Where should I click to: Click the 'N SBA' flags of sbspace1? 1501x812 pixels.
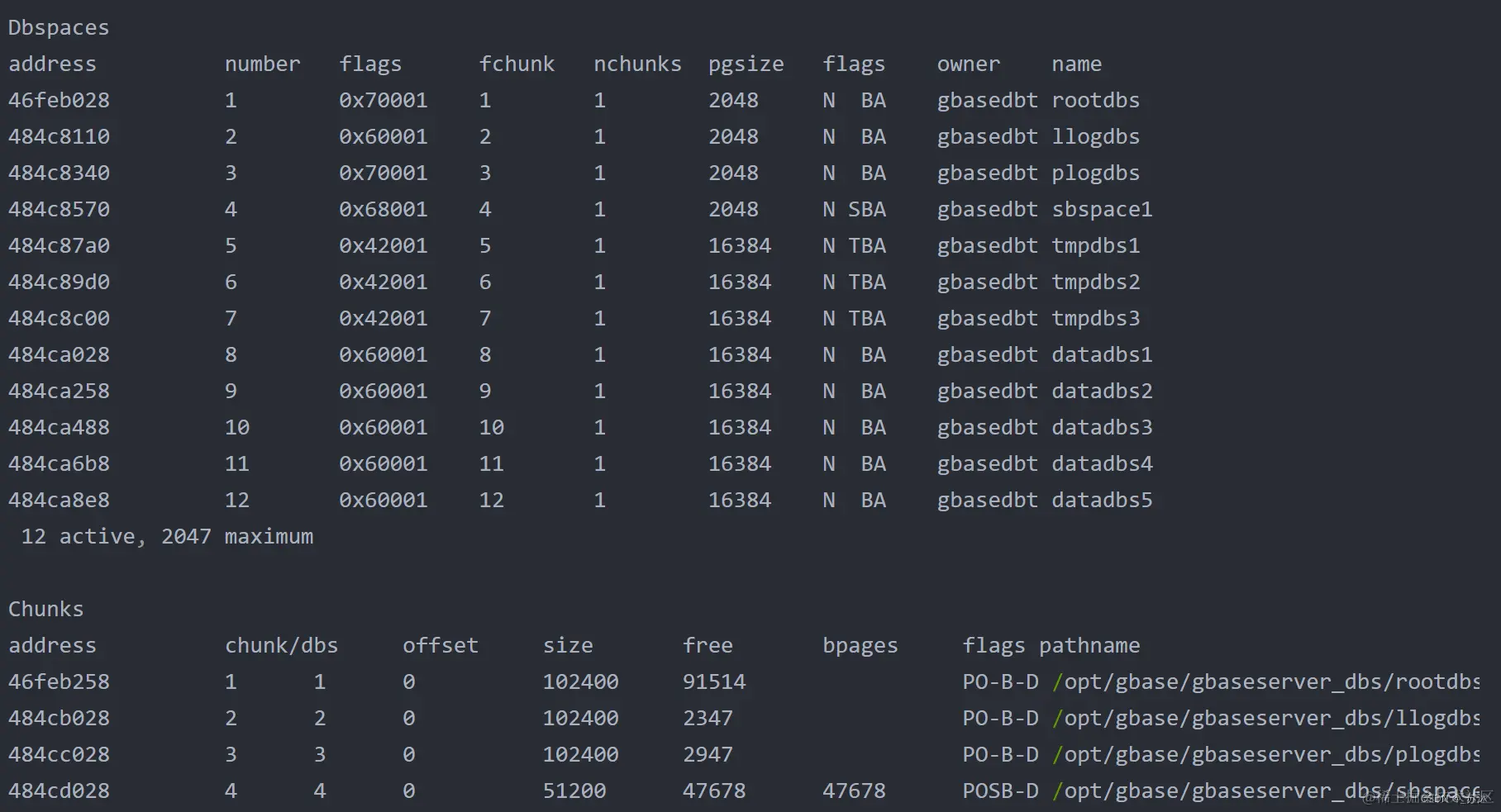tap(854, 210)
